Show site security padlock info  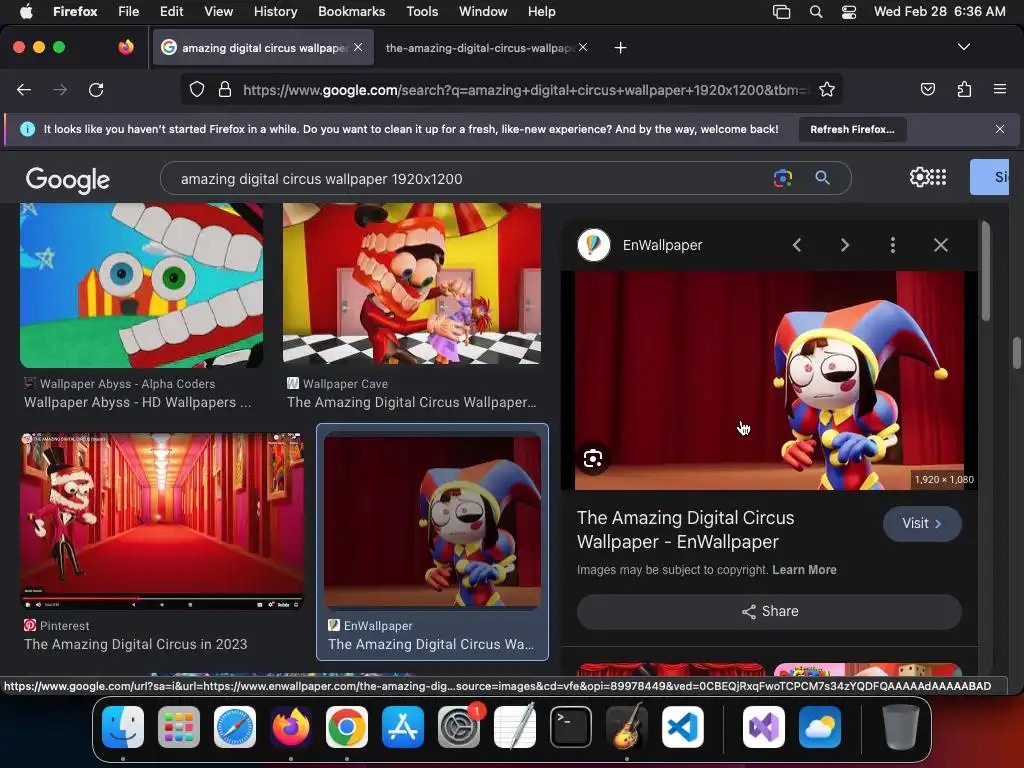coord(225,89)
